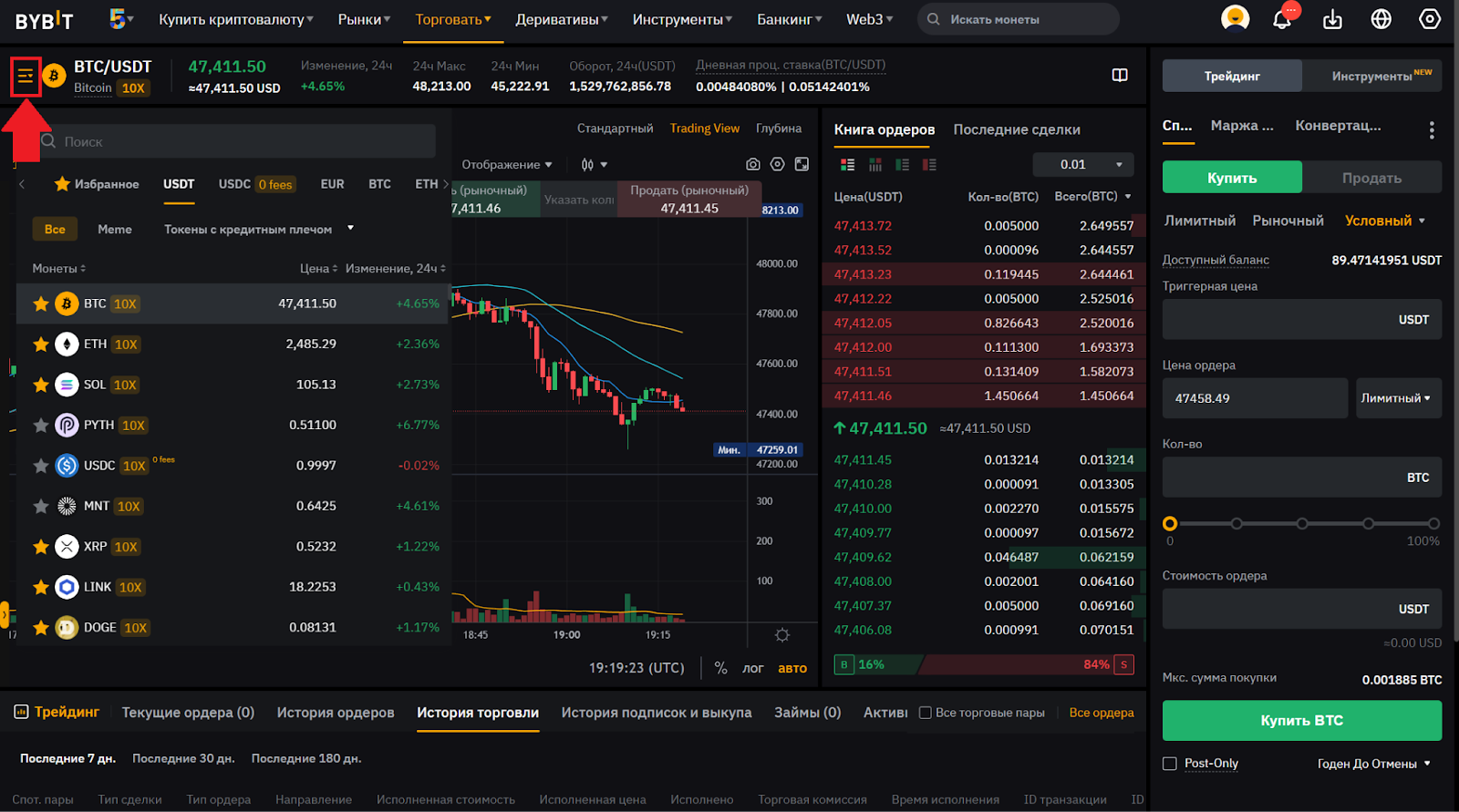Expand the 'Годен До Отмены' dropdown
Viewport: 1459px width, 812px height.
[x=1373, y=764]
